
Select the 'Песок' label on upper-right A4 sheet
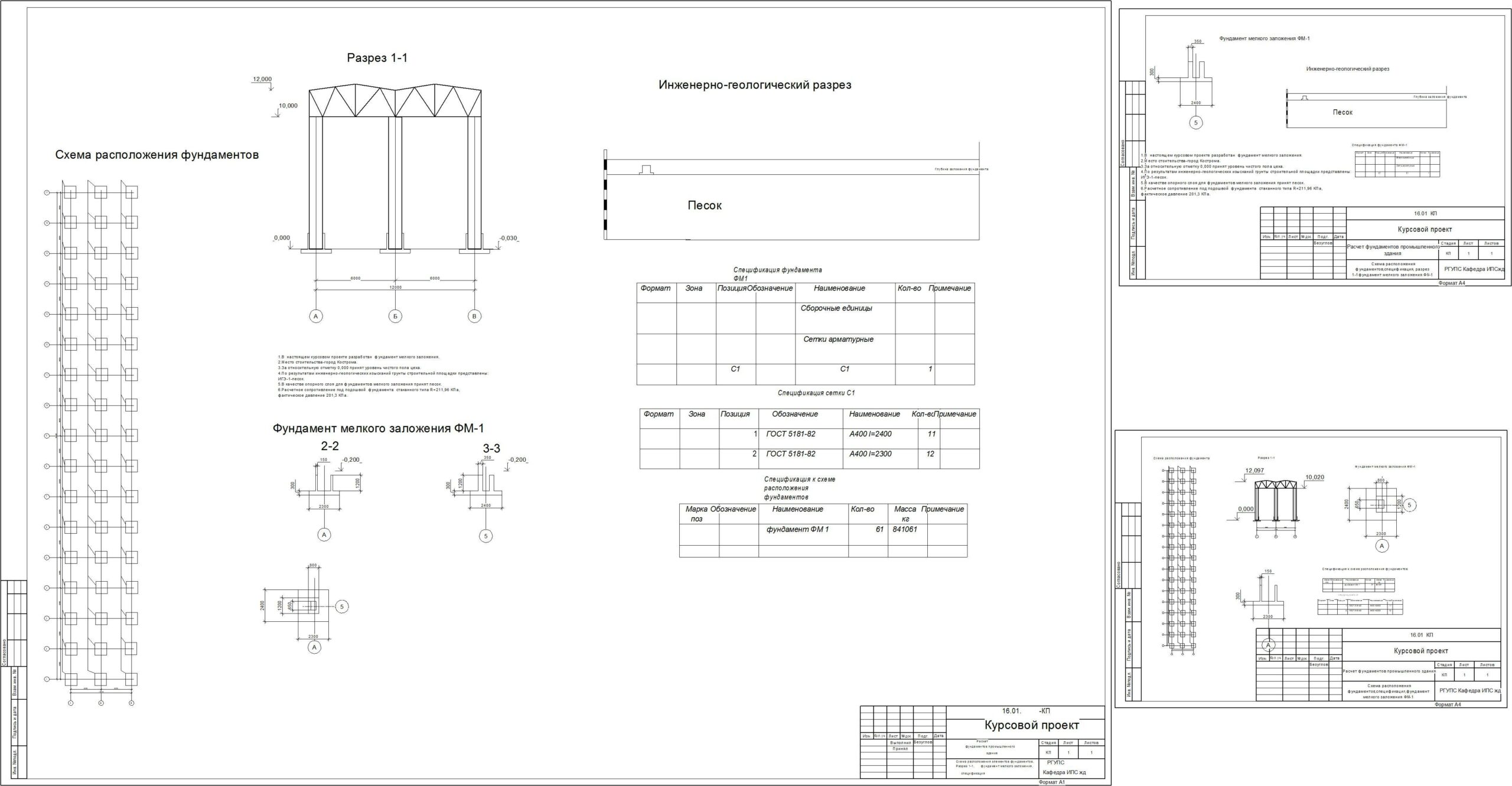[x=1342, y=112]
